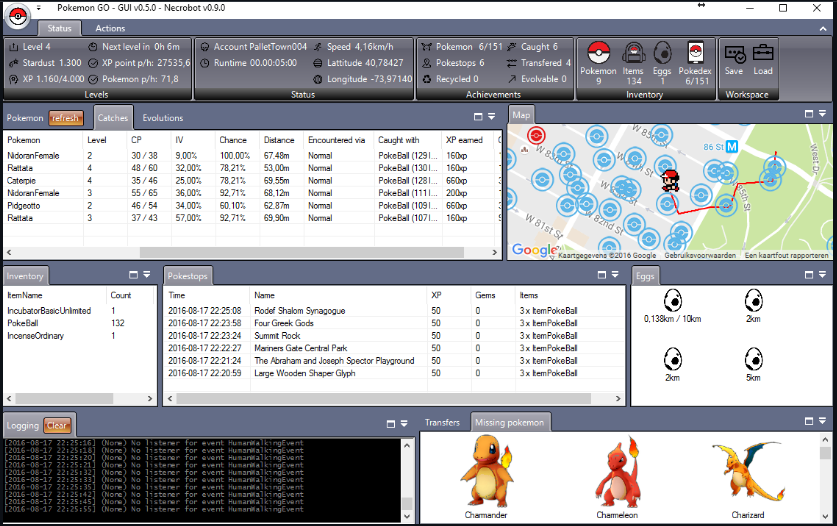The height and width of the screenshot is (526, 837).
Task: Open the Pokedex icon
Action: (x=695, y=53)
